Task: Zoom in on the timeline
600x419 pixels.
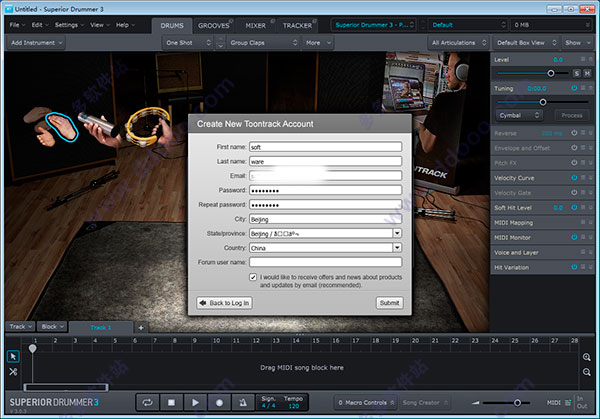Action: point(586,357)
